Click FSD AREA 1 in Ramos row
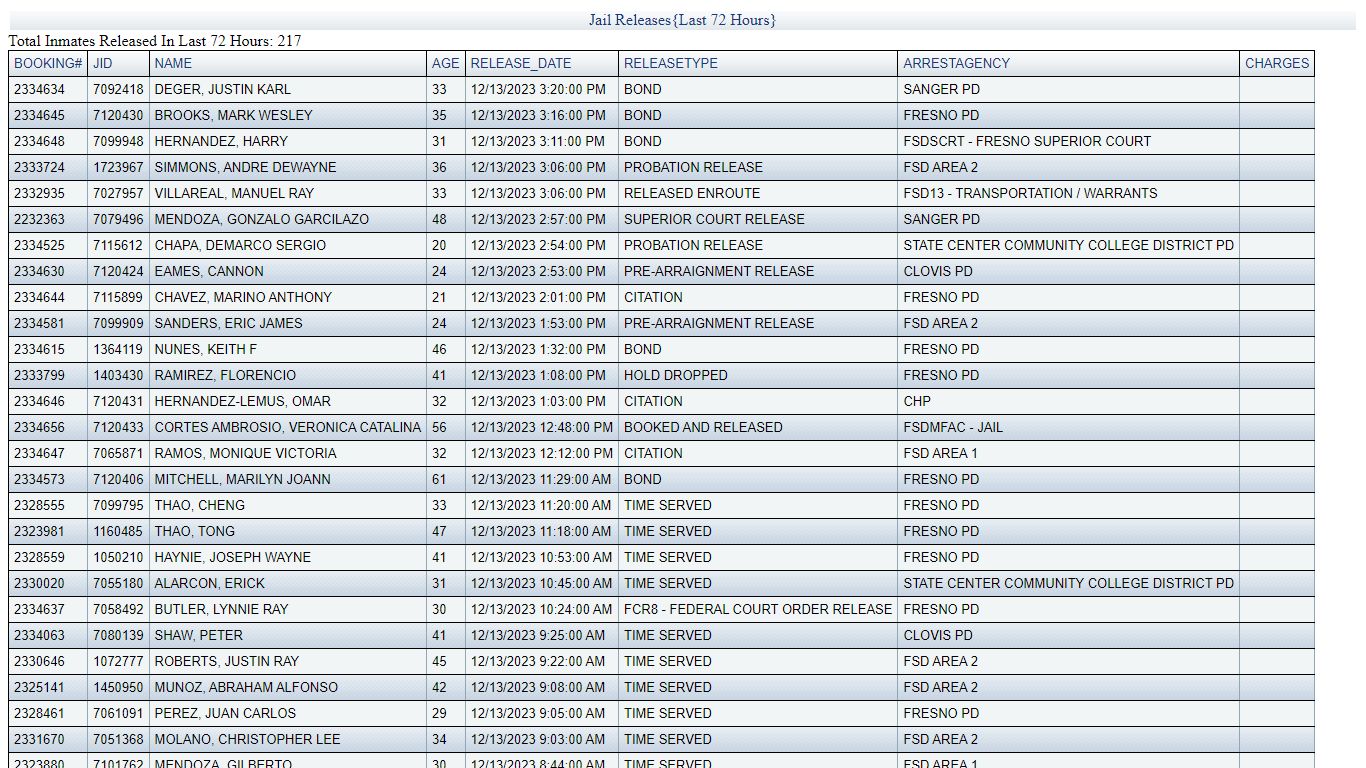This screenshot has height=768, width=1366. coord(941,453)
